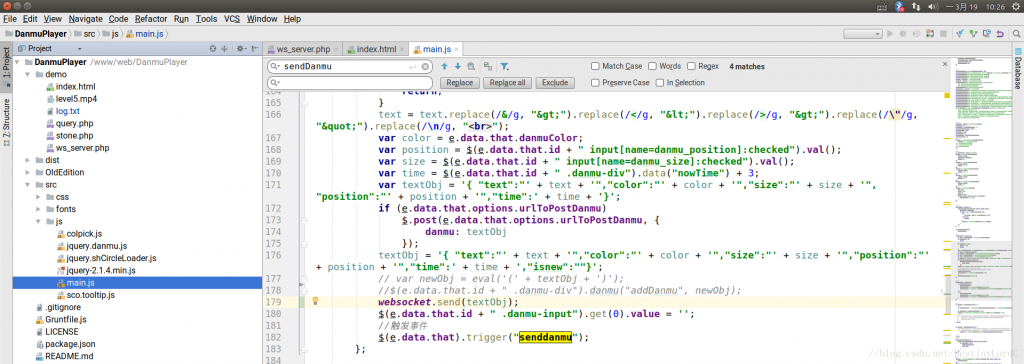This screenshot has height=364, width=1024.
Task: Click the show history icon in toolbar
Action: point(987,33)
